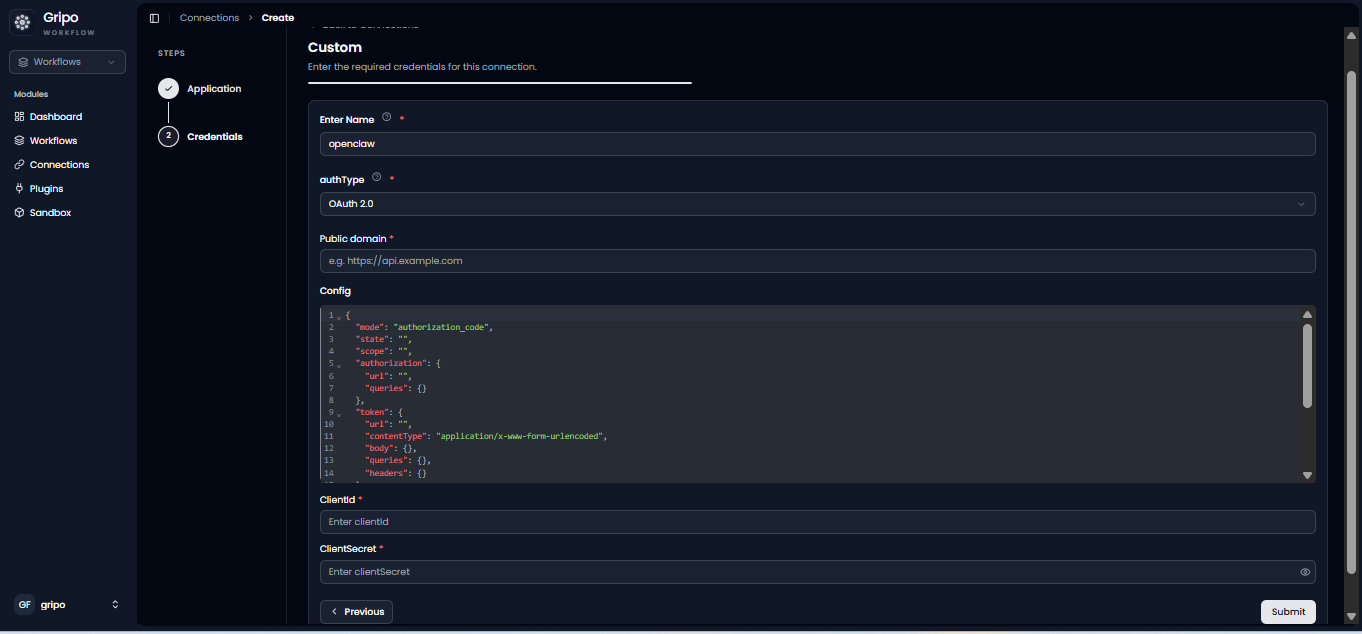Click the Config editor scroll up arrow
The image size is (1362, 634).
click(x=1307, y=314)
